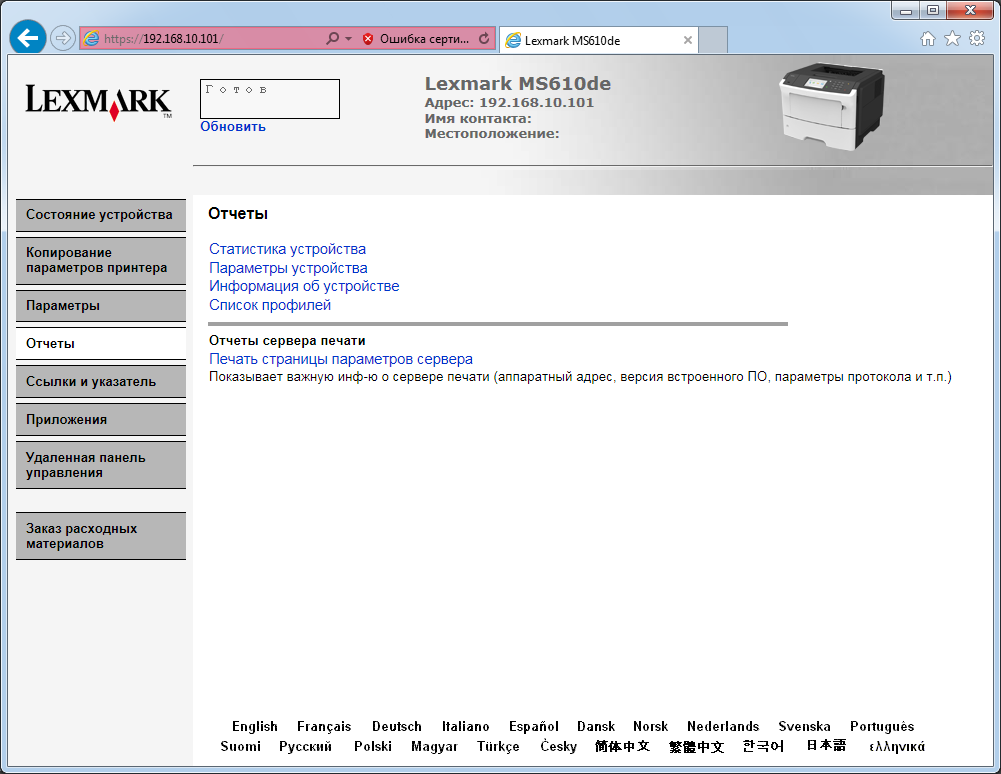The image size is (1001, 774).
Task: Open Заказ расходных материалов menu item
Action: [x=101, y=536]
